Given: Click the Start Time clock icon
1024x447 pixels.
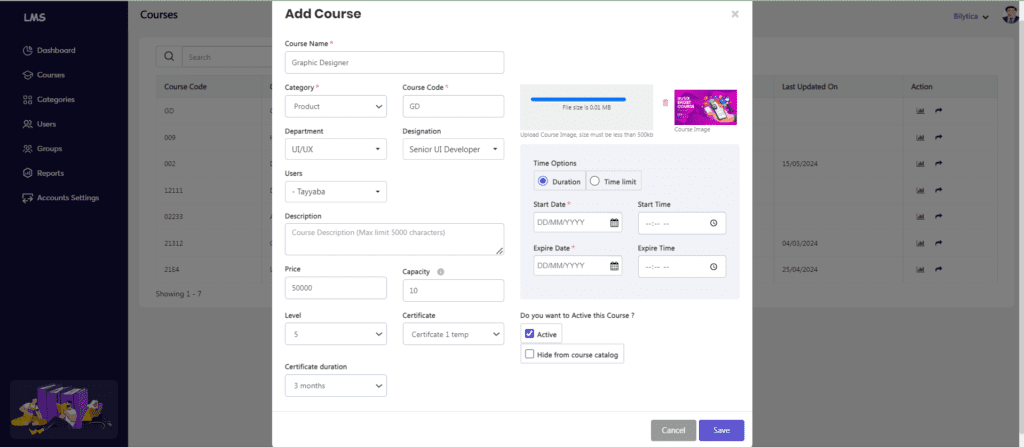Looking at the screenshot, I should coord(714,224).
